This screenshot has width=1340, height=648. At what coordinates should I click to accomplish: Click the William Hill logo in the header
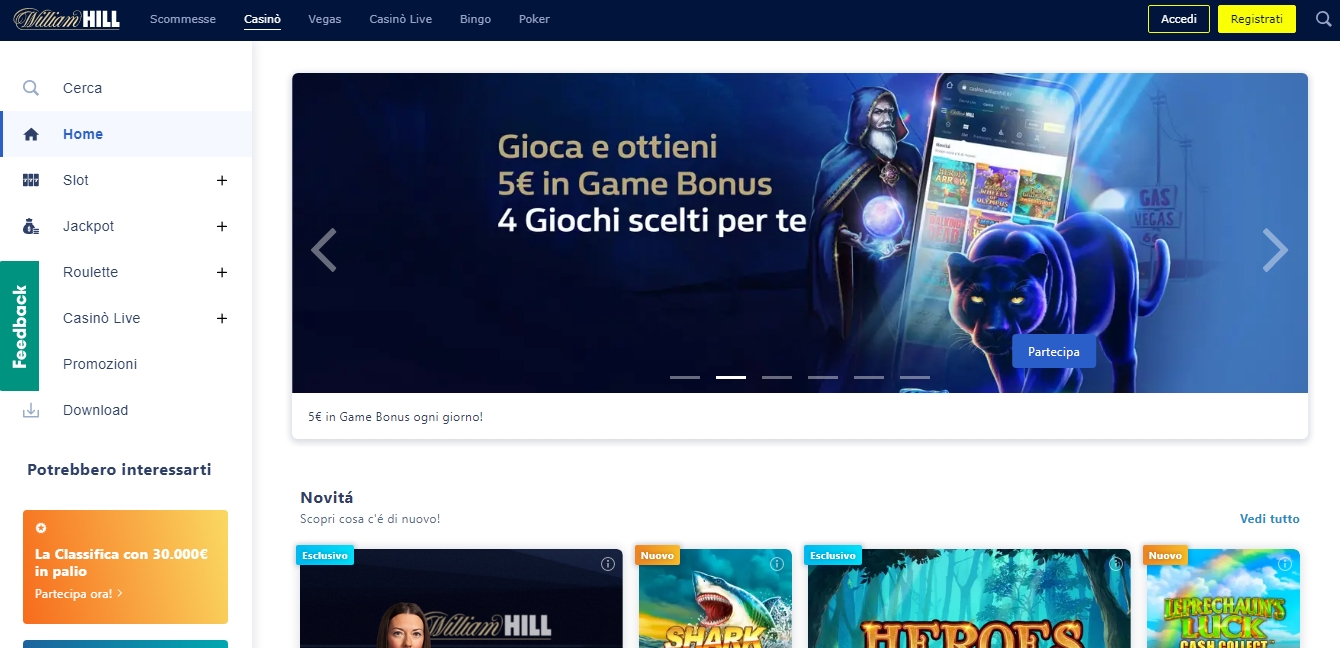point(67,19)
